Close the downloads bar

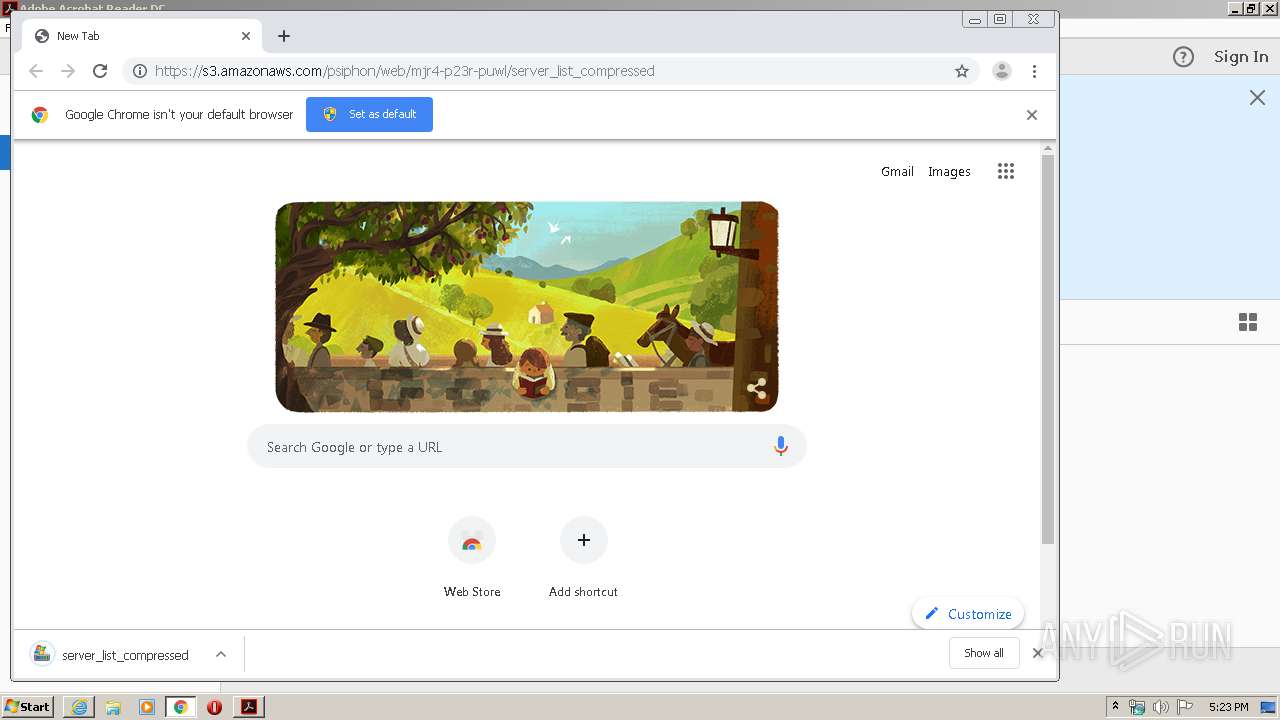1038,653
